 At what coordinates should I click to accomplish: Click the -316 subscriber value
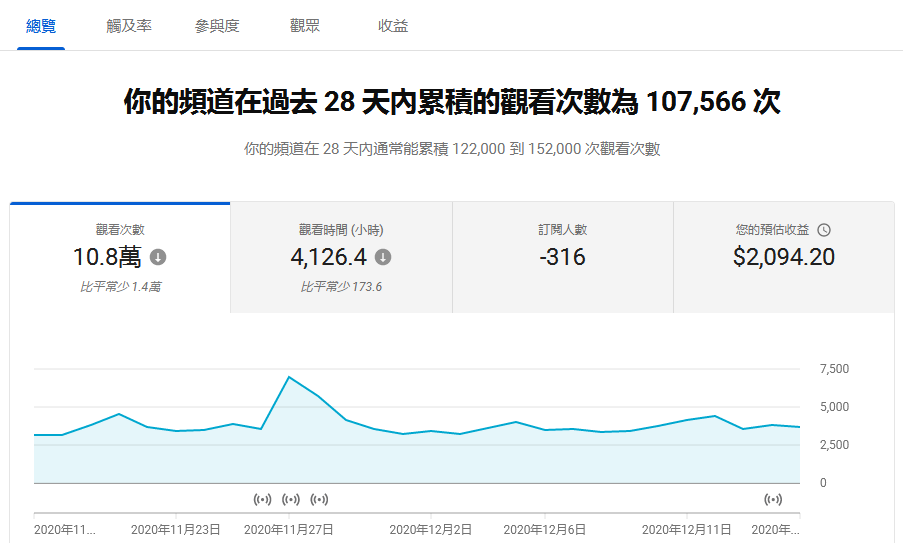tap(563, 257)
